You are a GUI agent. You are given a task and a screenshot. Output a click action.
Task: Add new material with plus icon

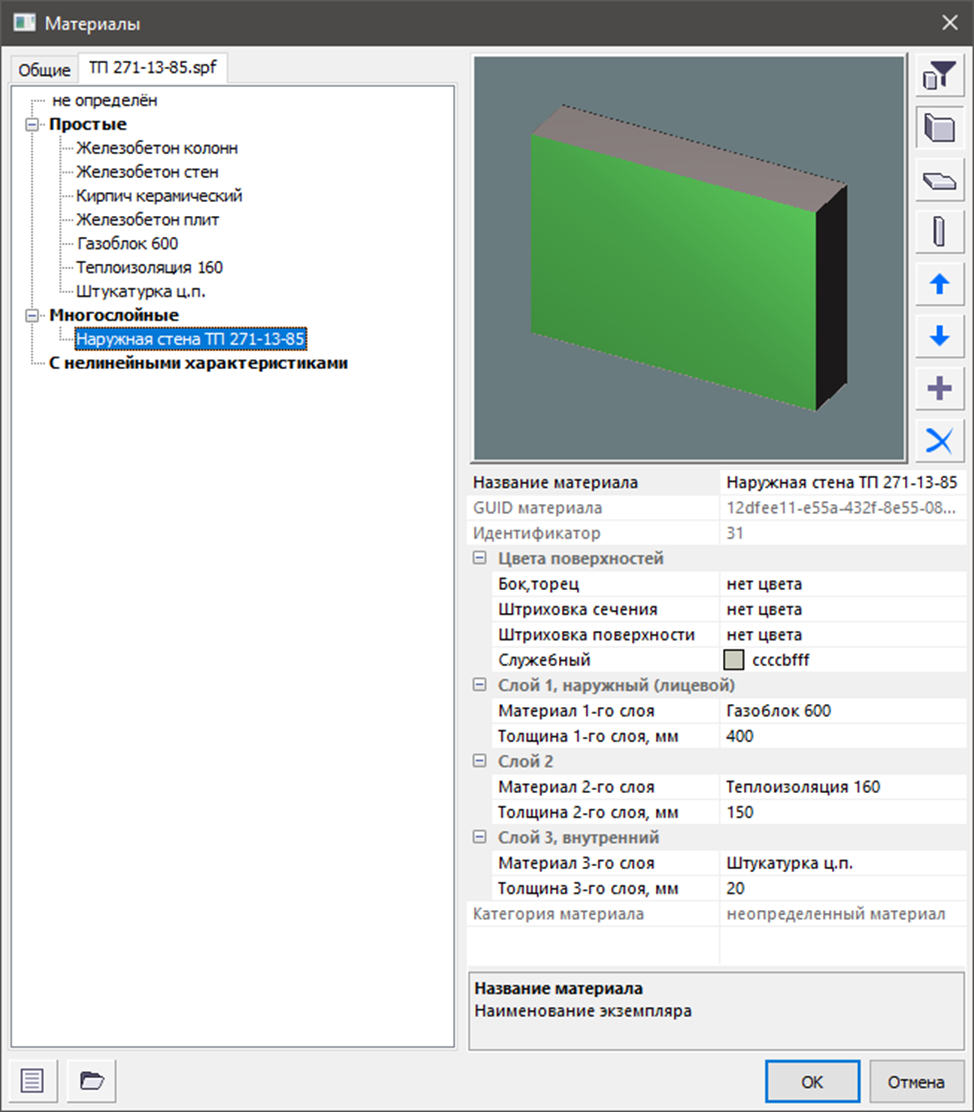(939, 388)
